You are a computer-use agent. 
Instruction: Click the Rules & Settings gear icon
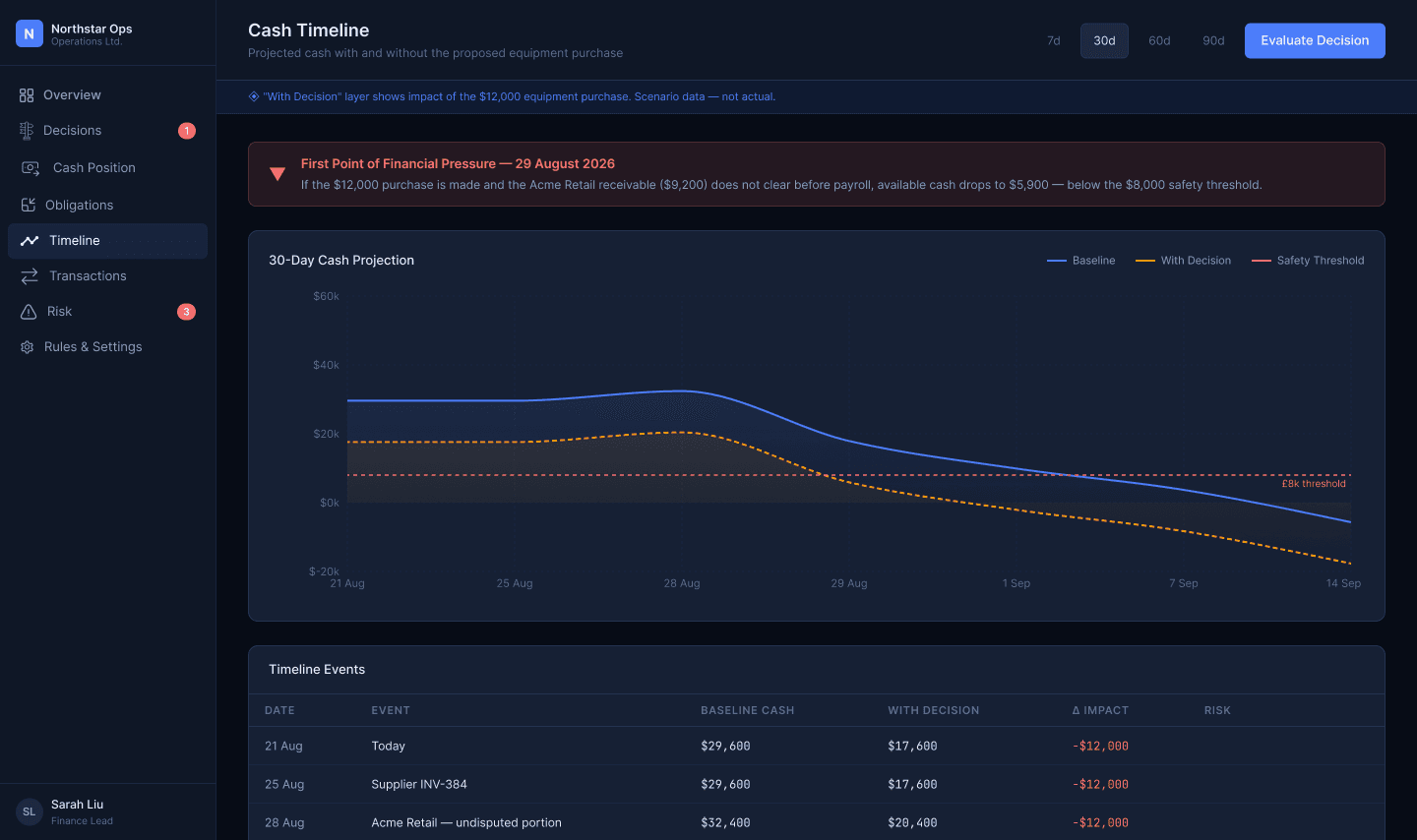click(x=27, y=347)
